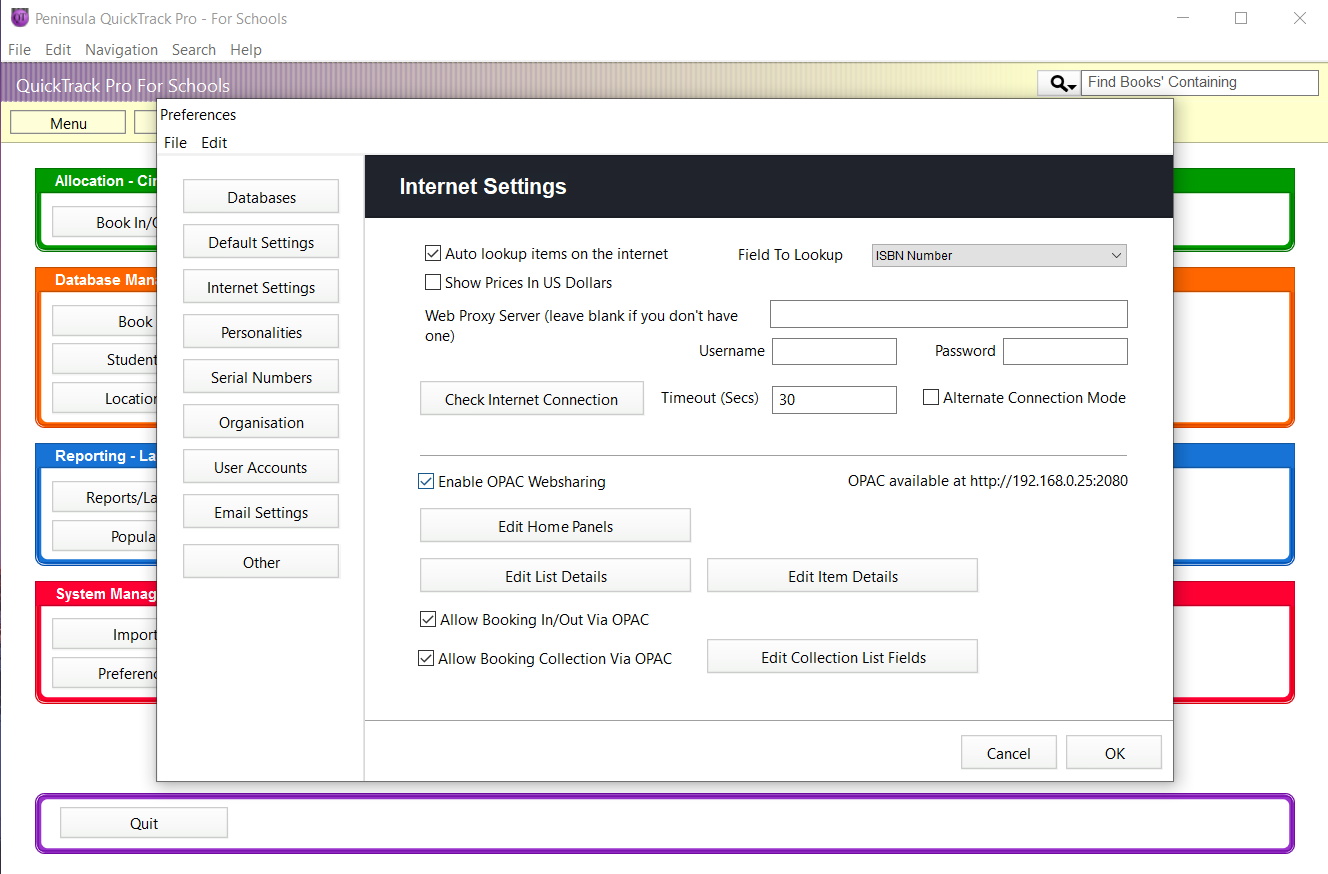The width and height of the screenshot is (1328, 874).
Task: Open the File menu in main window
Action: click(19, 50)
